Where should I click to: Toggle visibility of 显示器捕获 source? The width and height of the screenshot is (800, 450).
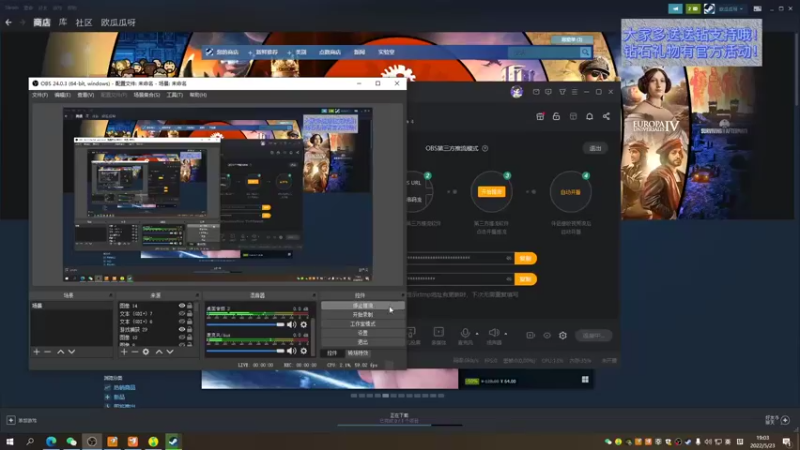pyautogui.click(x=182, y=329)
